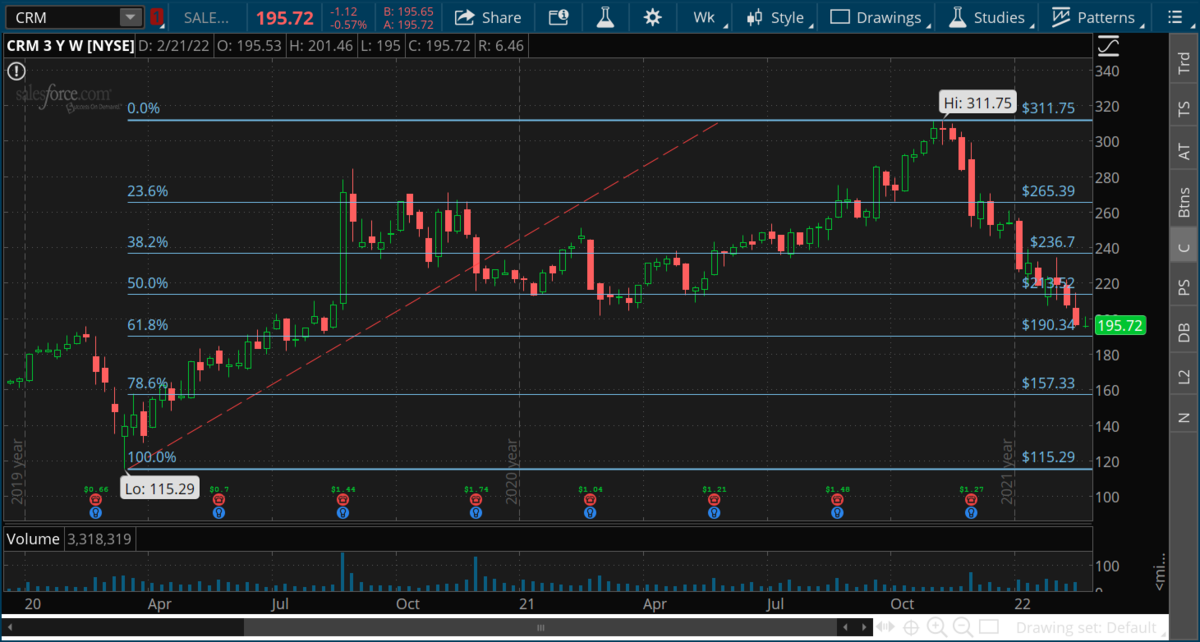Open the red symbol link selector

coord(156,17)
